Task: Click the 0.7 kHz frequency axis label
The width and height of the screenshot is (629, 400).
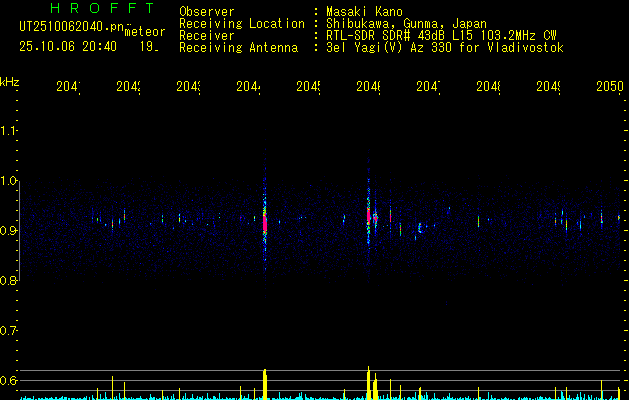Action: coord(8,330)
